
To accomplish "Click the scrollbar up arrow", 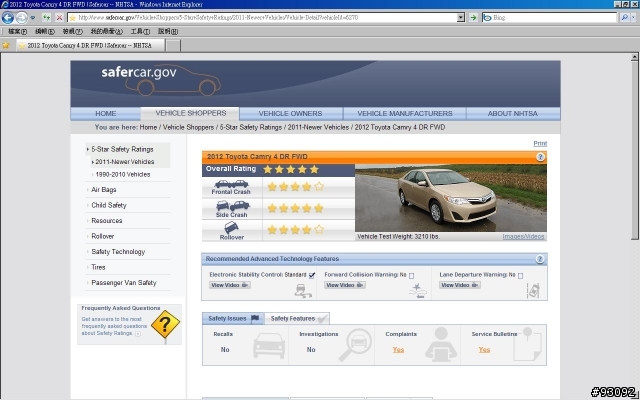I will pos(635,57).
